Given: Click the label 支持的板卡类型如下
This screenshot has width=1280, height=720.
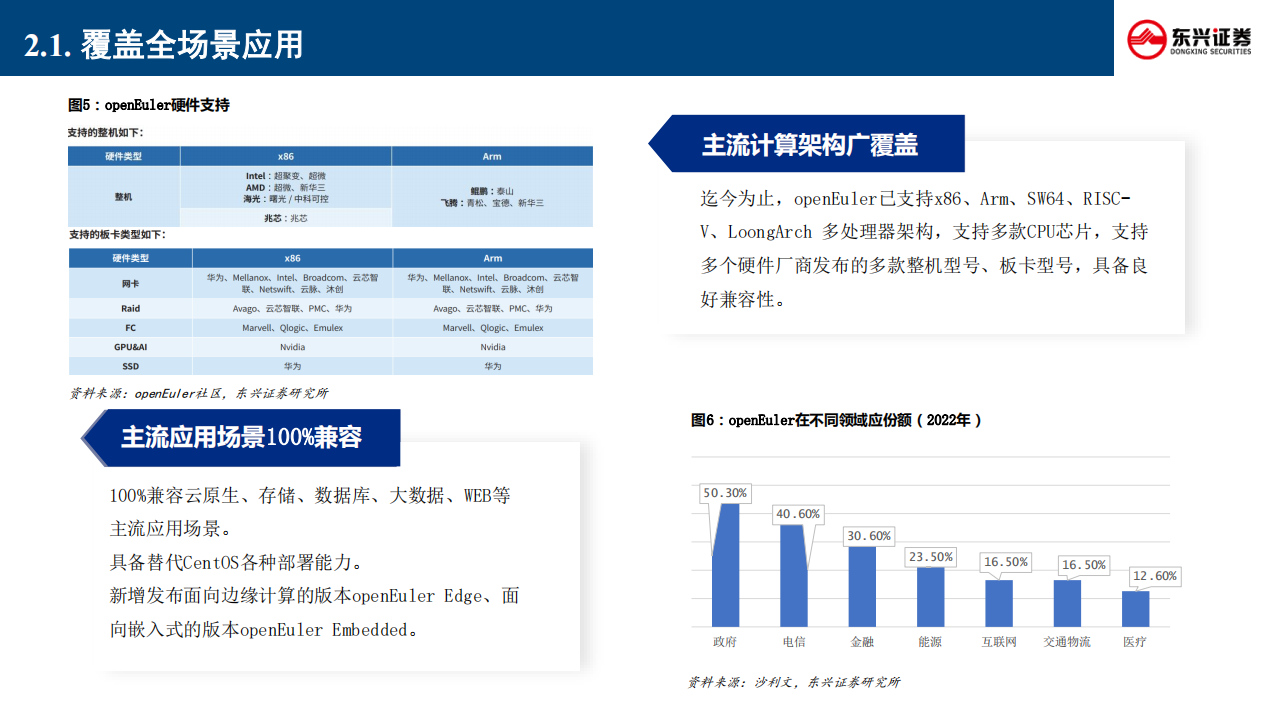Looking at the screenshot, I should click(116, 234).
